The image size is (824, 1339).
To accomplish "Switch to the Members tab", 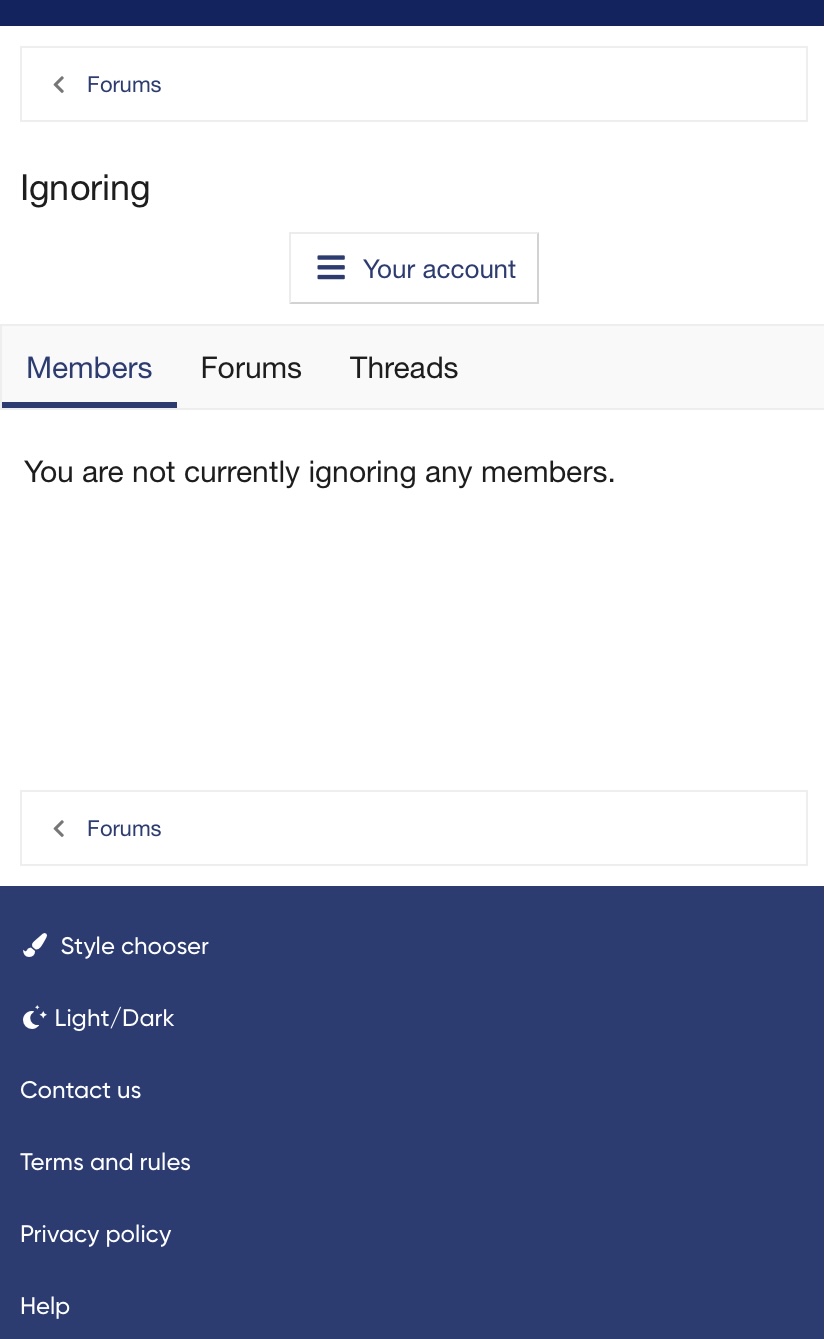I will (89, 368).
